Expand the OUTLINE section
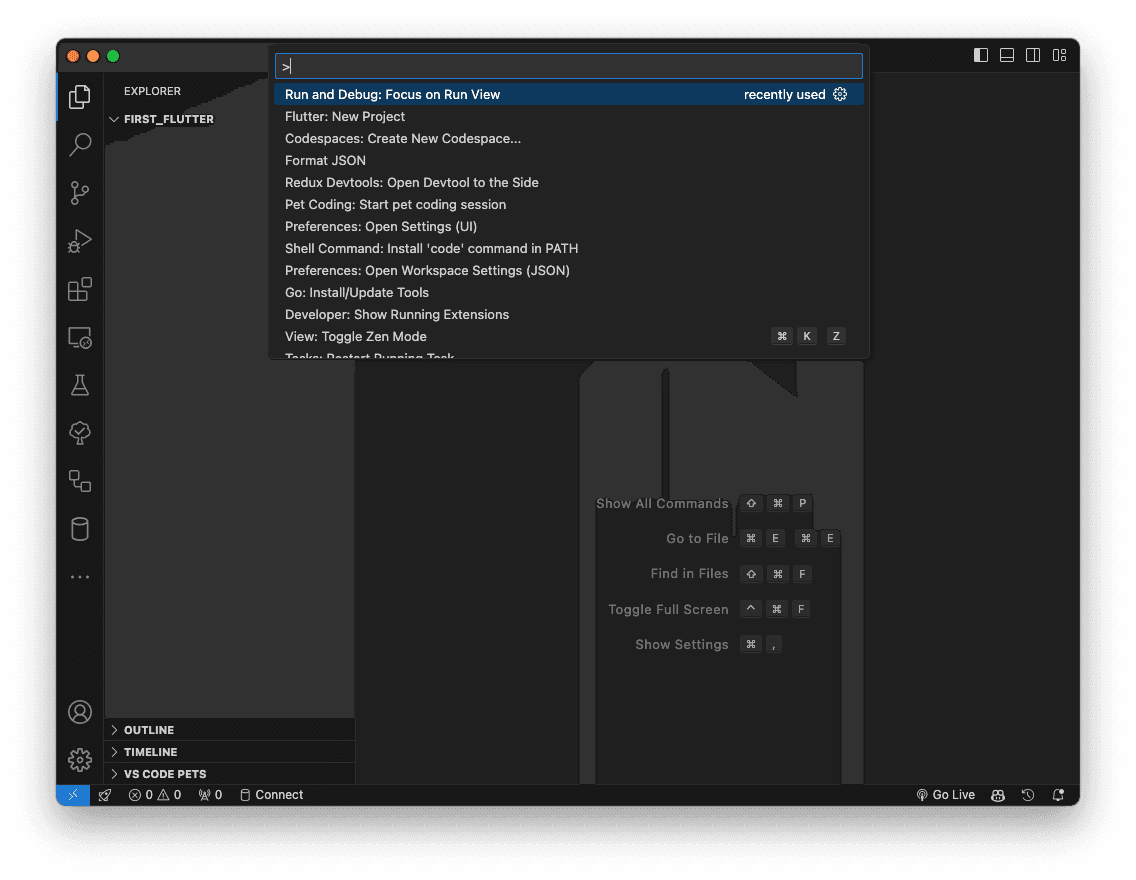The height and width of the screenshot is (880, 1136). 149,730
